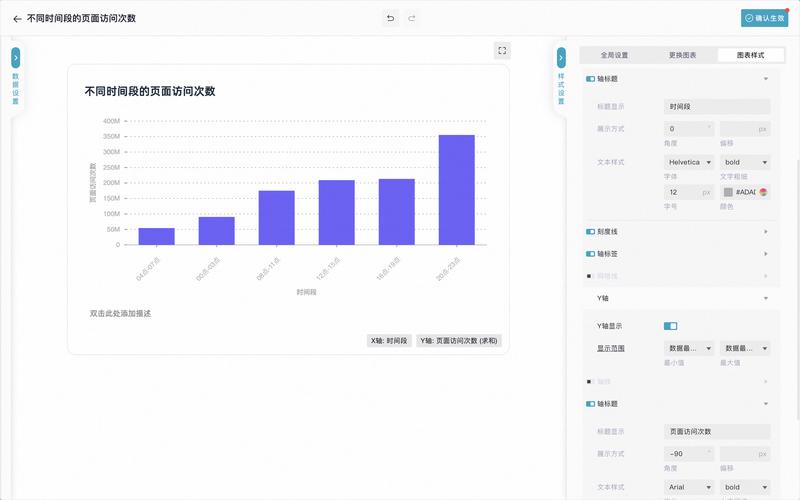
Task: Click the gray #ADAI color swatch
Action: (x=728, y=192)
